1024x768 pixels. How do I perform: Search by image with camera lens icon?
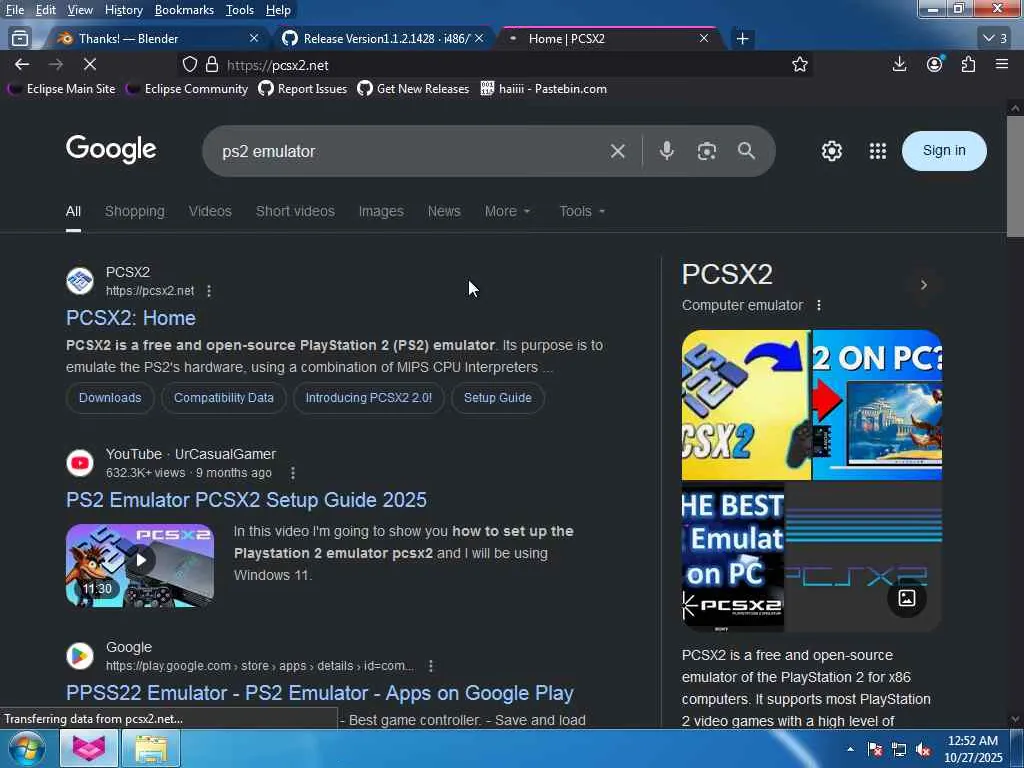[706, 151]
